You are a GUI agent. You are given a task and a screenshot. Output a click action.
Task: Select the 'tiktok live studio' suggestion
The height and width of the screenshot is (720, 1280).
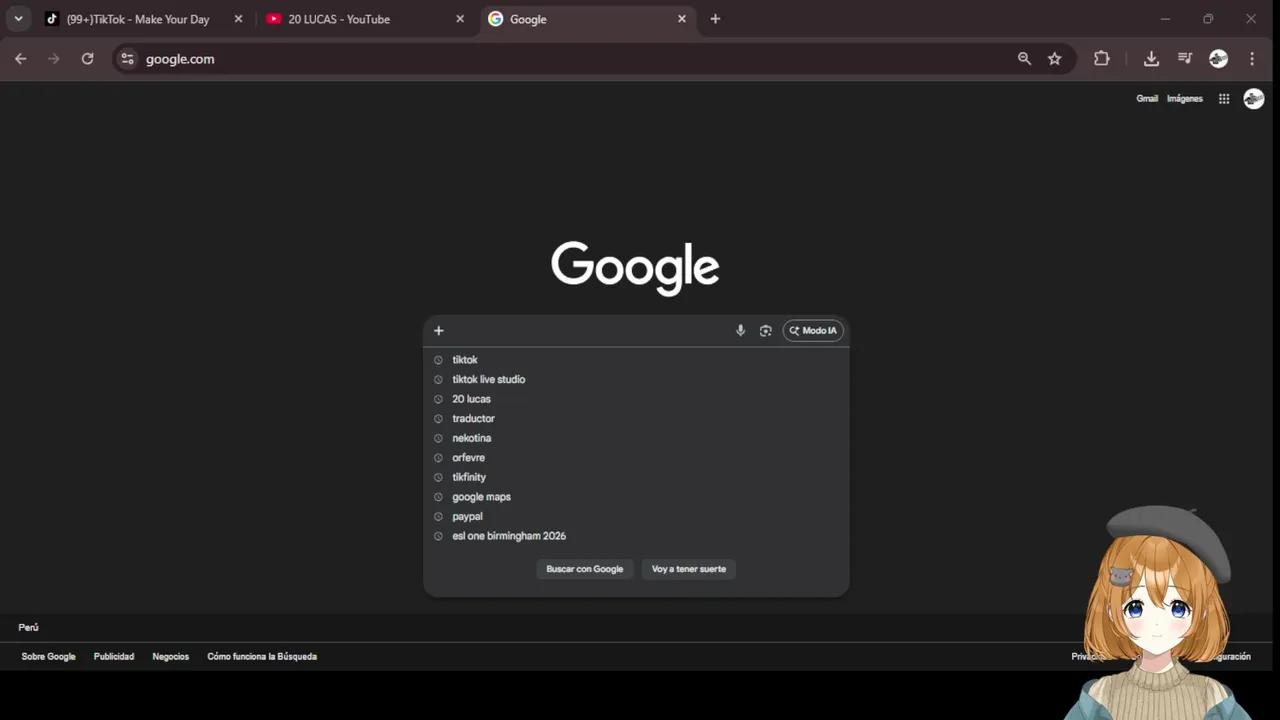pos(636,379)
